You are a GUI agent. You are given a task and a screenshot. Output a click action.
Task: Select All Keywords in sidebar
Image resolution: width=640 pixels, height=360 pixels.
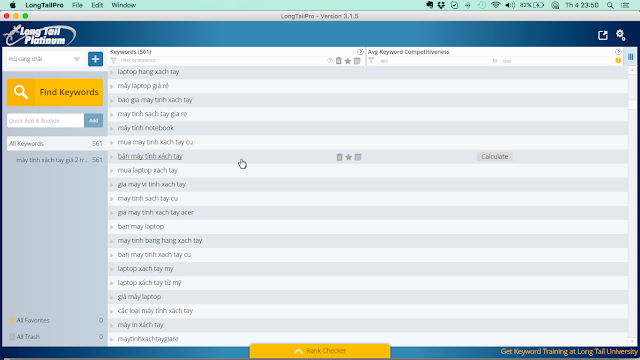point(56,144)
